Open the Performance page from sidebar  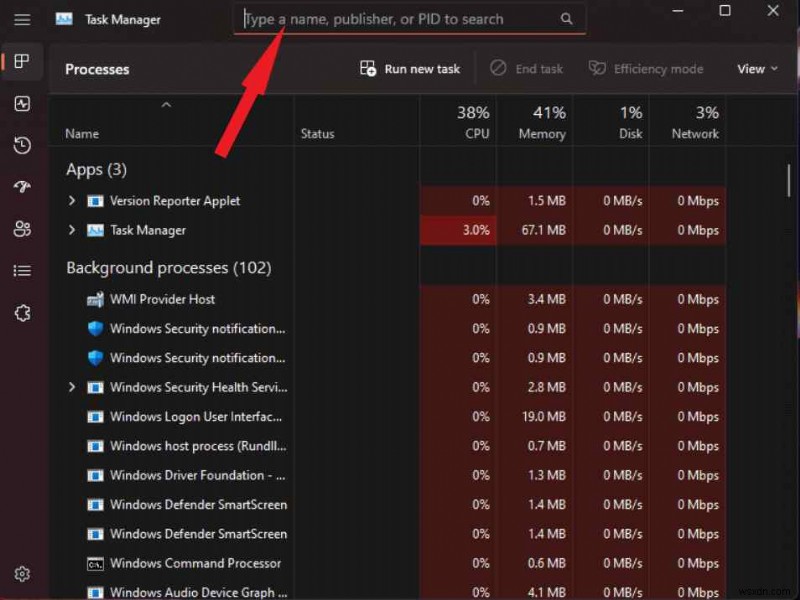point(22,103)
